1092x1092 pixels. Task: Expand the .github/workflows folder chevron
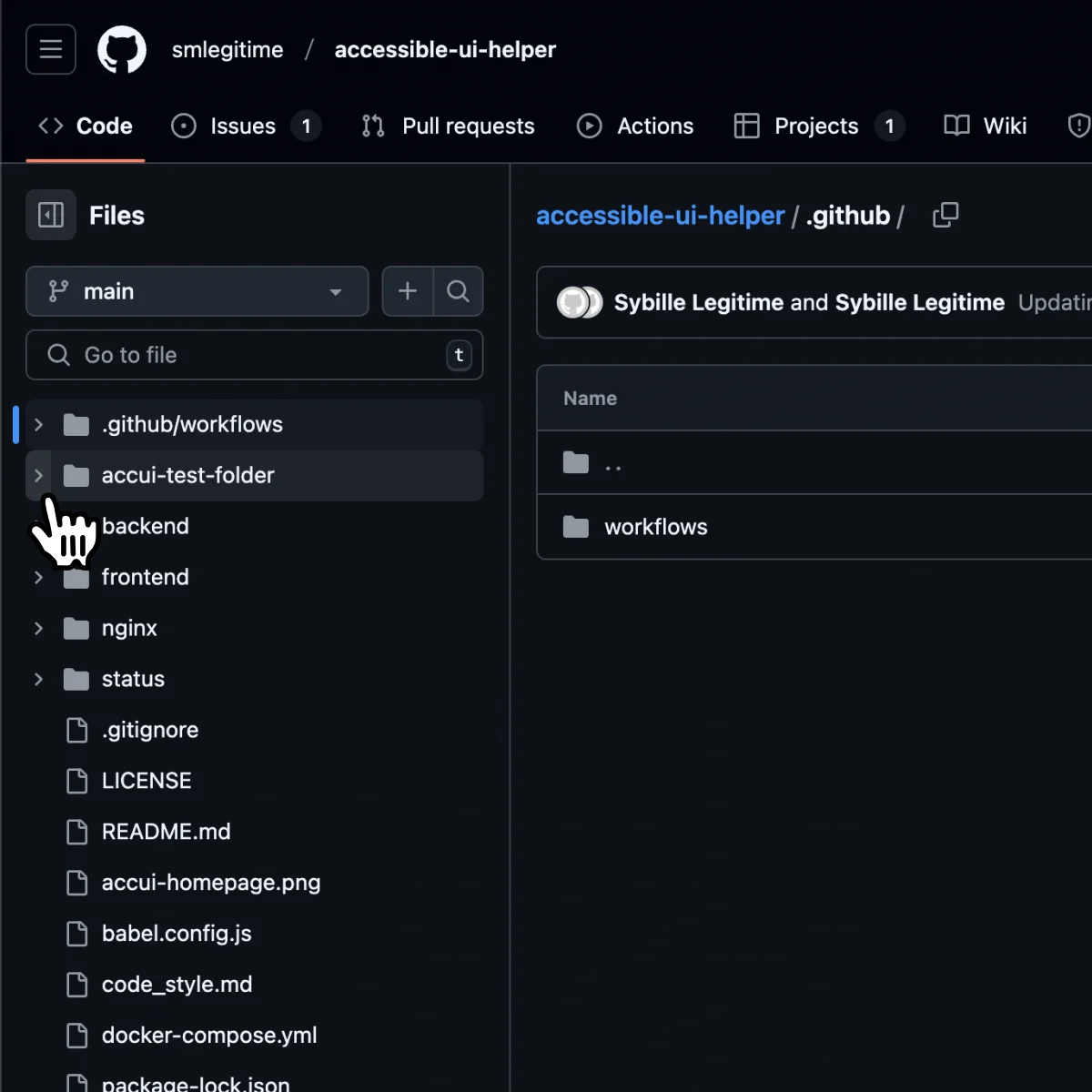pos(38,424)
